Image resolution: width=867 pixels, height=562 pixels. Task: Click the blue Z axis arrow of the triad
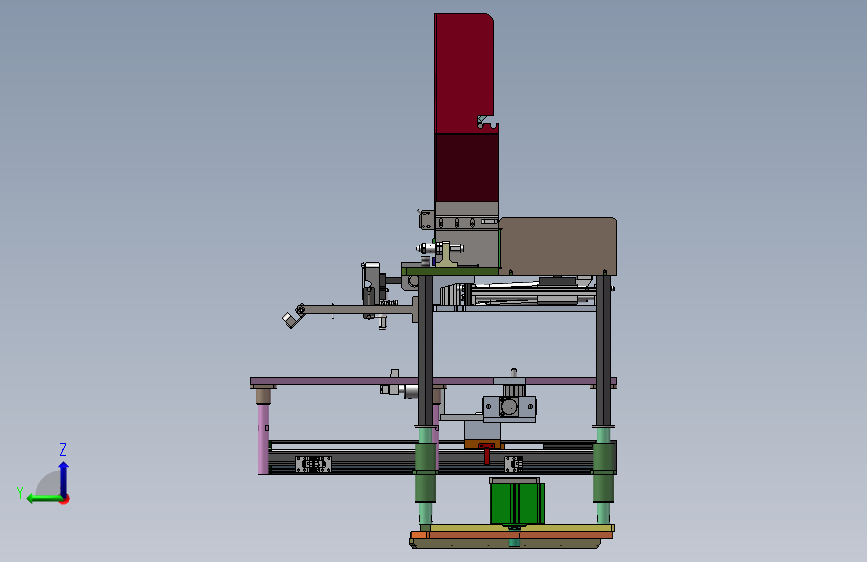click(x=64, y=478)
